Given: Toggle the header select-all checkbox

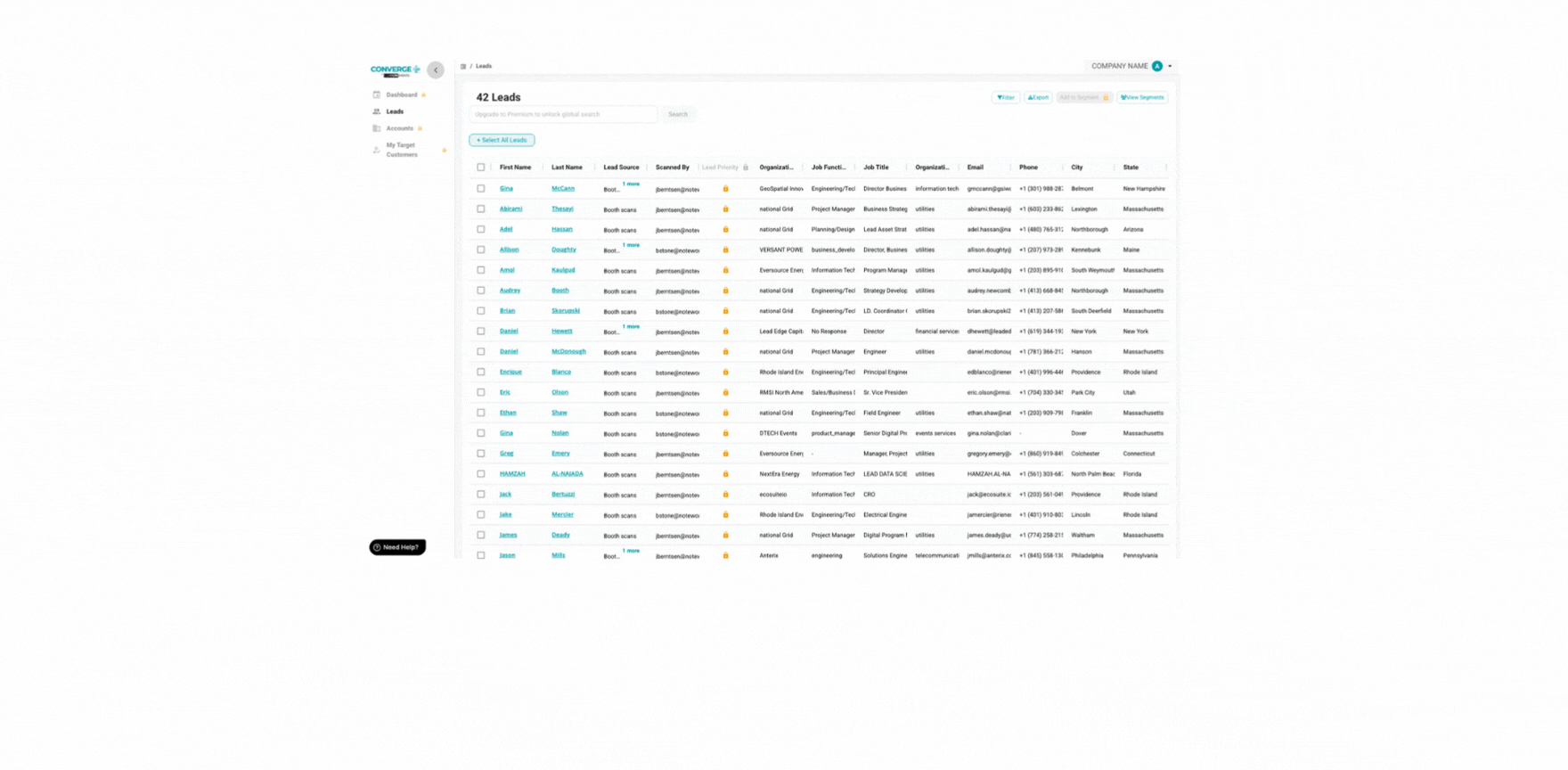Looking at the screenshot, I should click(481, 168).
